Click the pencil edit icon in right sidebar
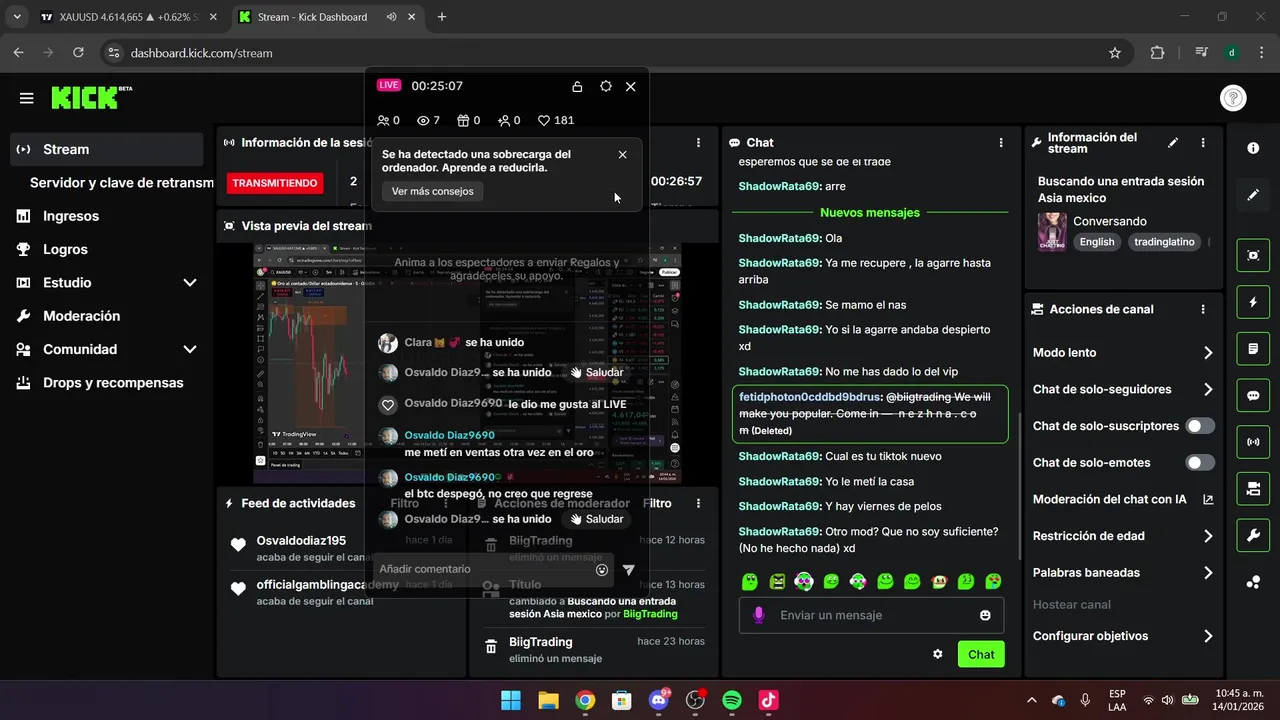Viewport: 1280px width, 720px height. (1253, 195)
